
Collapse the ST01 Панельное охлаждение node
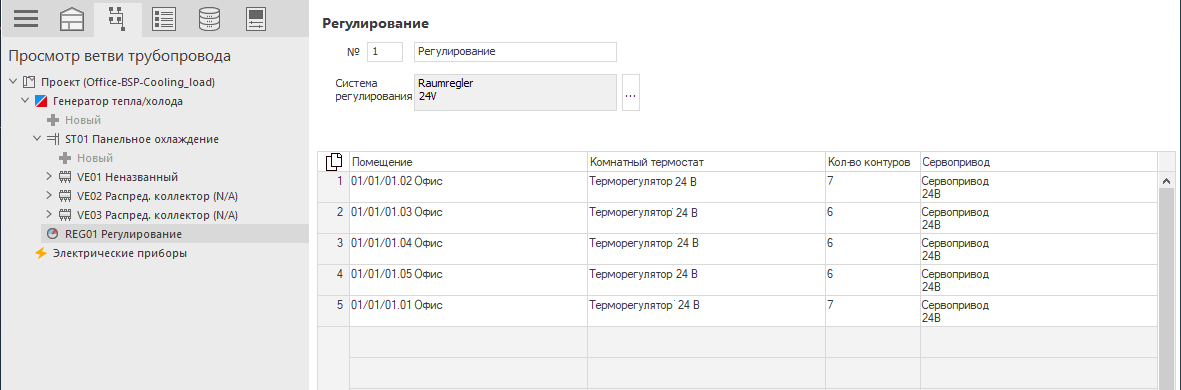pyautogui.click(x=38, y=139)
